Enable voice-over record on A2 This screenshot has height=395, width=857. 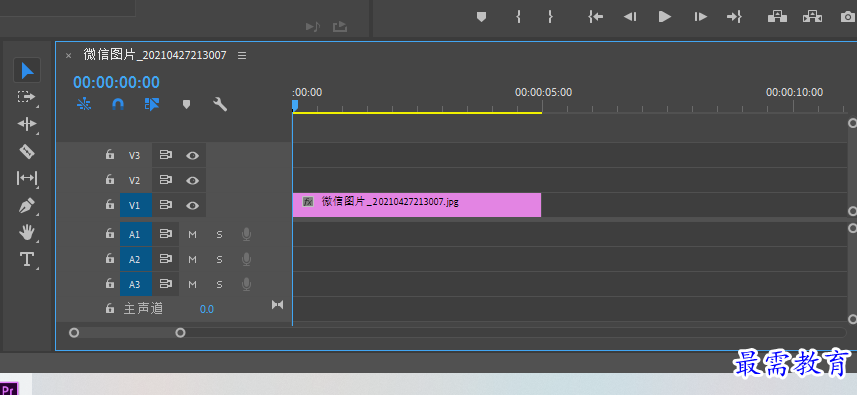pyautogui.click(x=246, y=259)
